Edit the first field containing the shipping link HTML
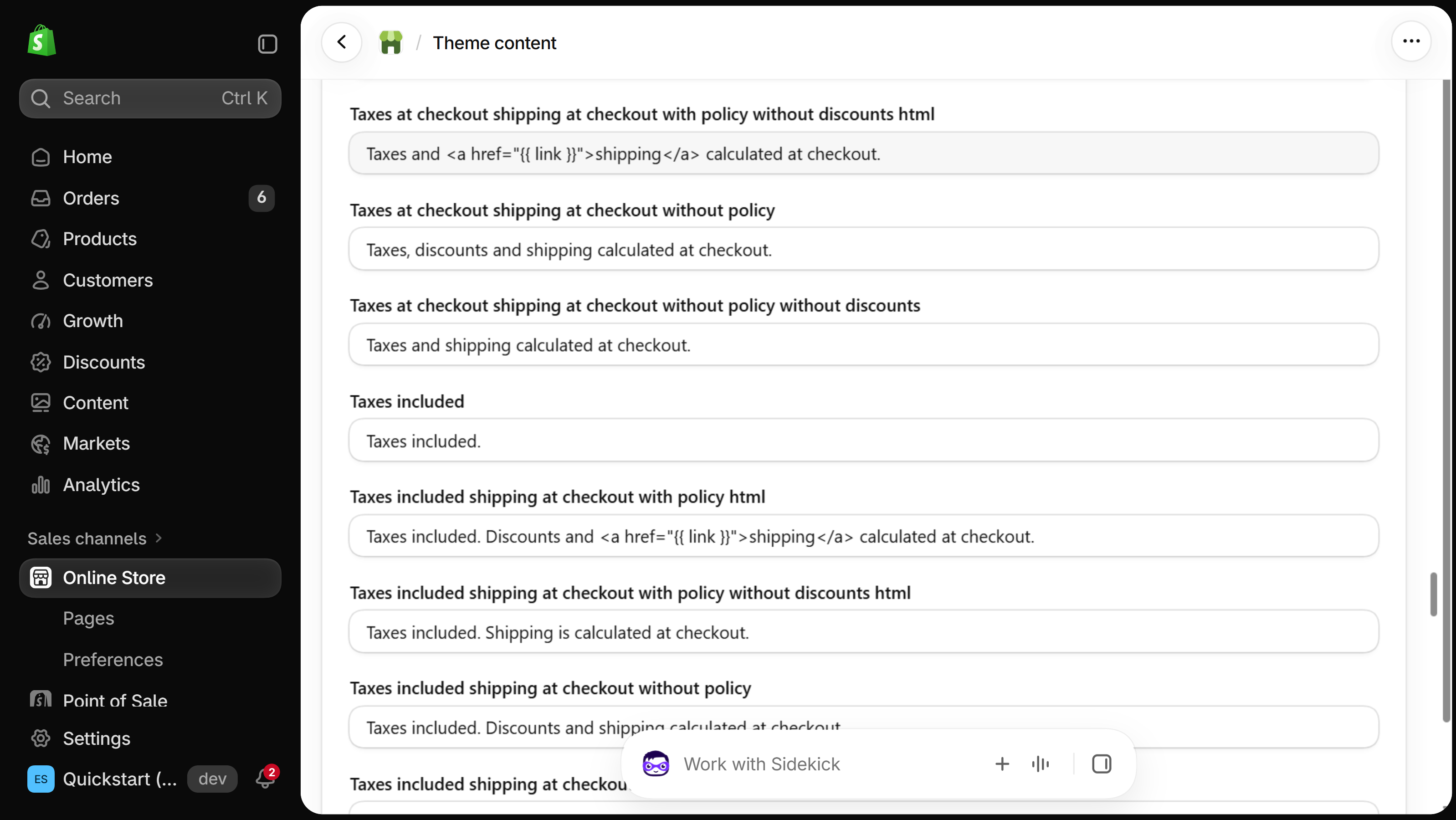This screenshot has height=820, width=1456. pos(864,153)
